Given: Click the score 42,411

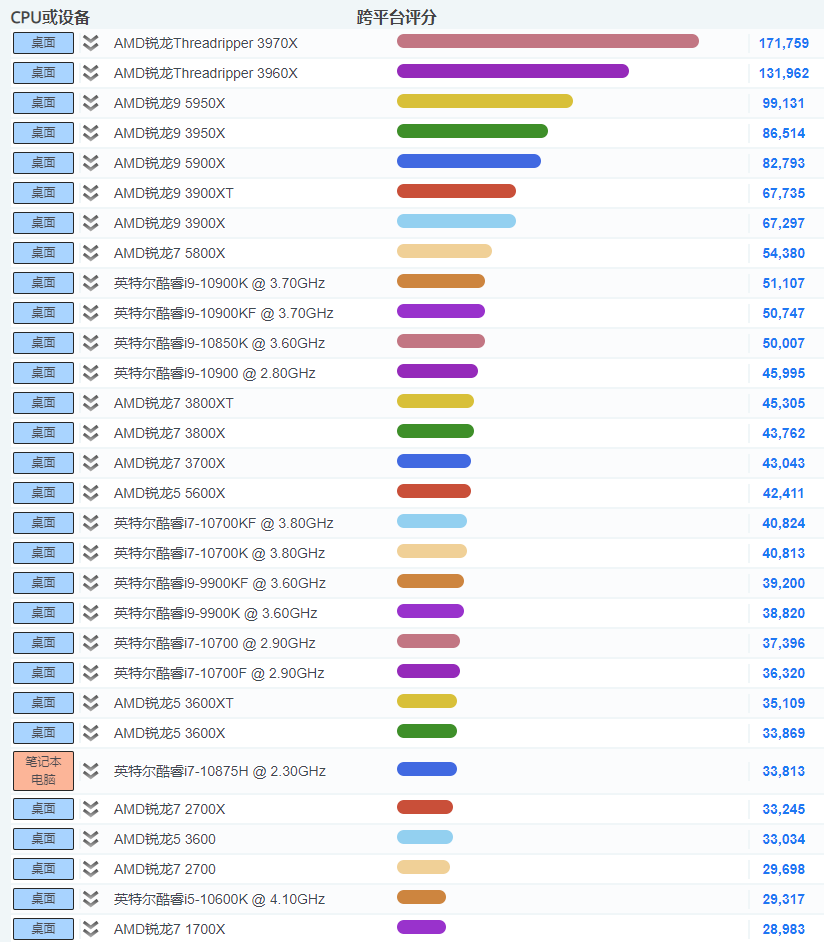Looking at the screenshot, I should 783,493.
